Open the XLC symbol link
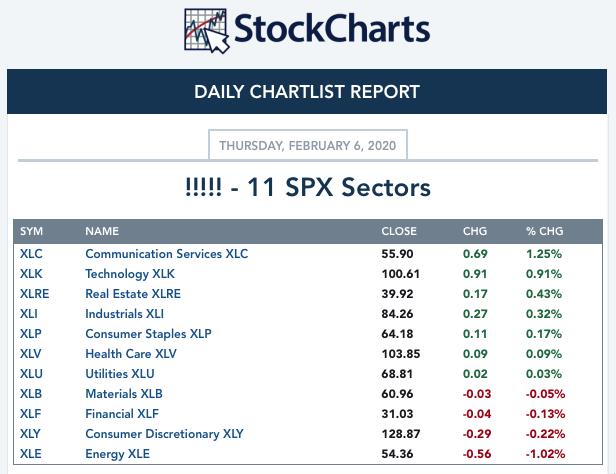The image size is (616, 474). (x=31, y=254)
